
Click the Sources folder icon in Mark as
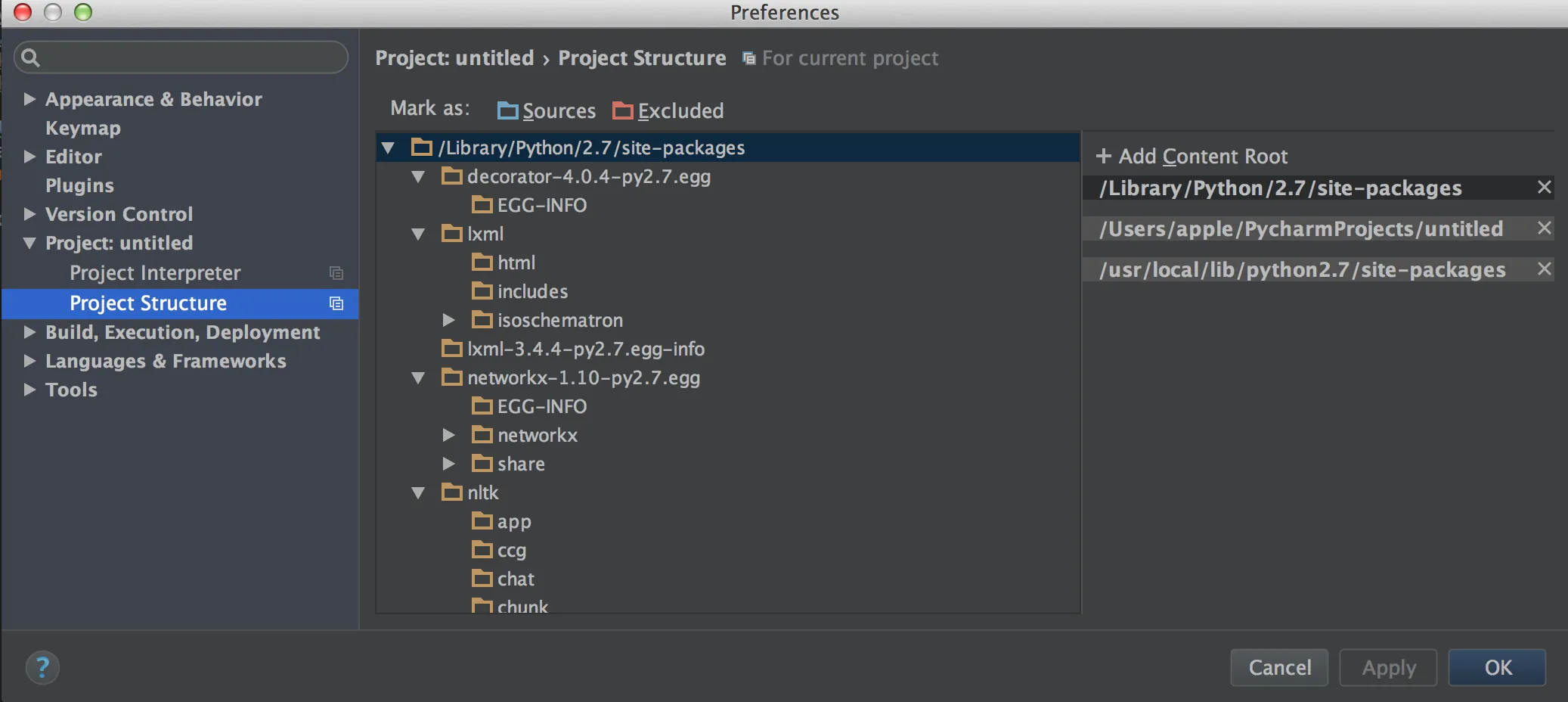pos(507,111)
